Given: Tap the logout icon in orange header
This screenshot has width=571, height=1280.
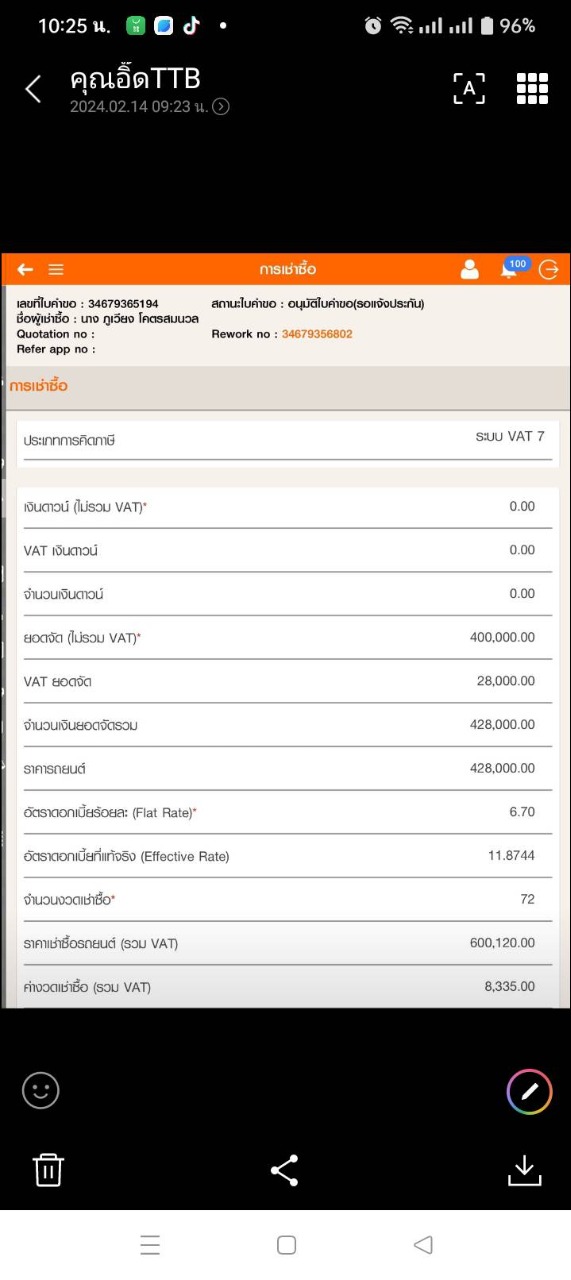Looking at the screenshot, I should click(x=549, y=269).
